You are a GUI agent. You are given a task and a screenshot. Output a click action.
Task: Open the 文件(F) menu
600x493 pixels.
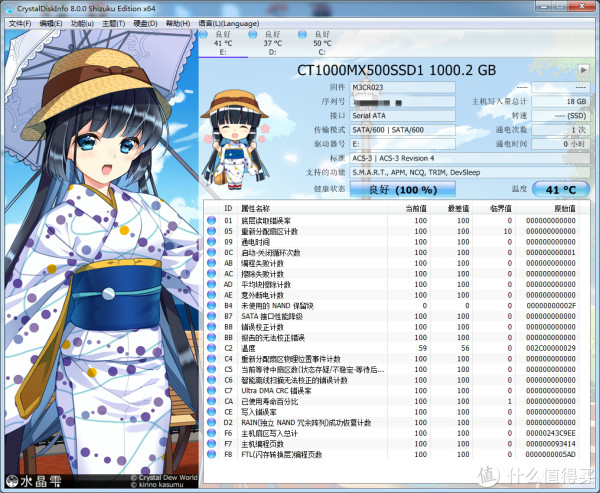[x=20, y=23]
